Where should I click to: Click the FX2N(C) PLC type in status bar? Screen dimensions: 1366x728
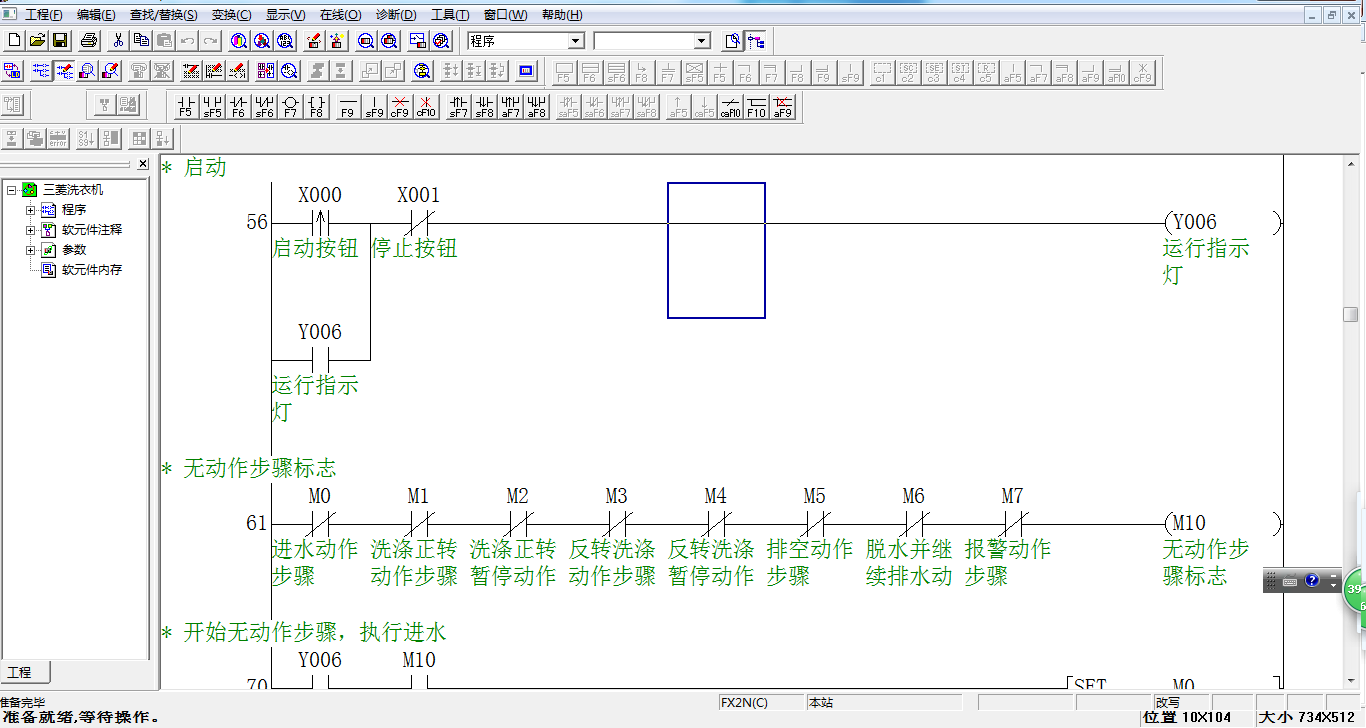point(760,703)
